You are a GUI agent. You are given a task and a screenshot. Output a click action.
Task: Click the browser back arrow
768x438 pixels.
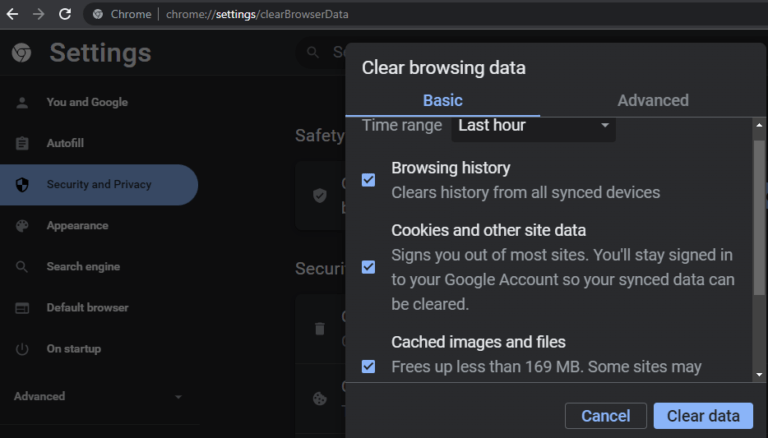pyautogui.click(x=13, y=14)
